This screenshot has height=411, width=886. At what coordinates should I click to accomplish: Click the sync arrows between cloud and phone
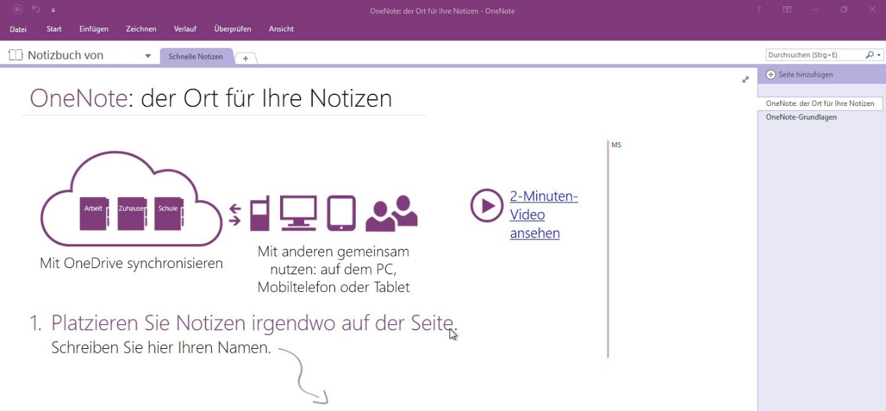pos(235,215)
